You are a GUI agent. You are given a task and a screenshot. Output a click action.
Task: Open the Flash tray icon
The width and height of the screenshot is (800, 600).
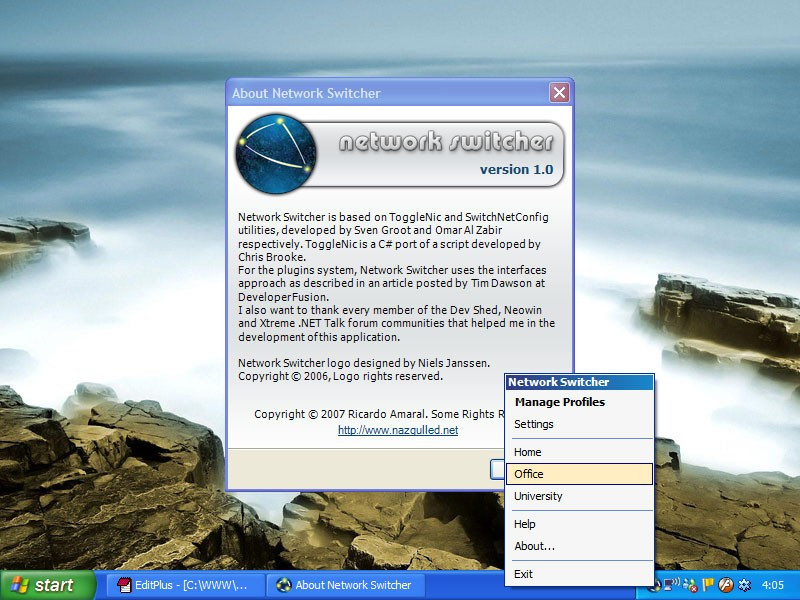click(726, 585)
